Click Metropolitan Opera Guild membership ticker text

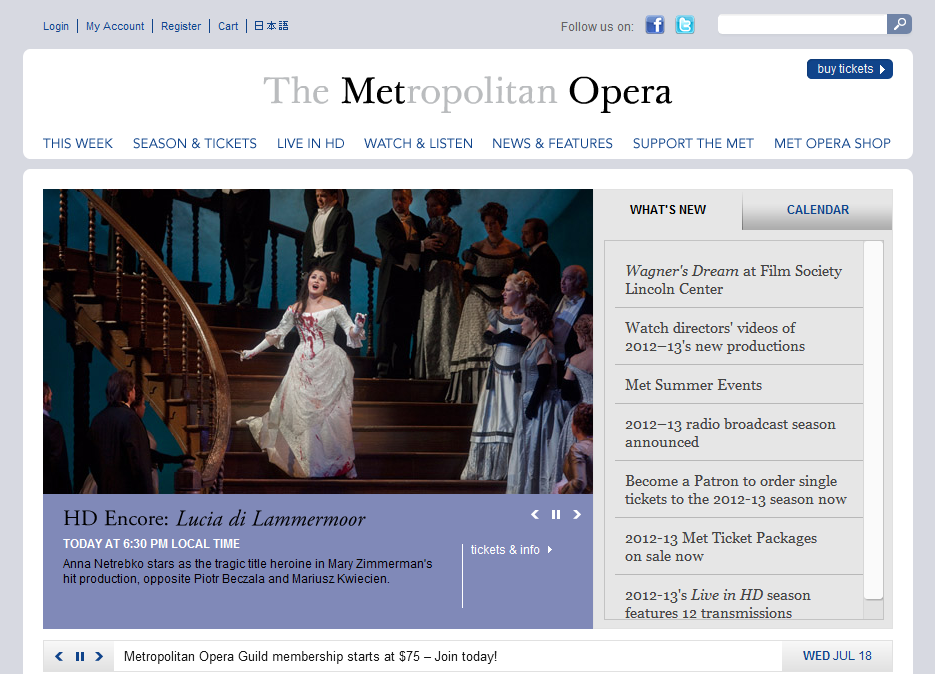[x=310, y=656]
